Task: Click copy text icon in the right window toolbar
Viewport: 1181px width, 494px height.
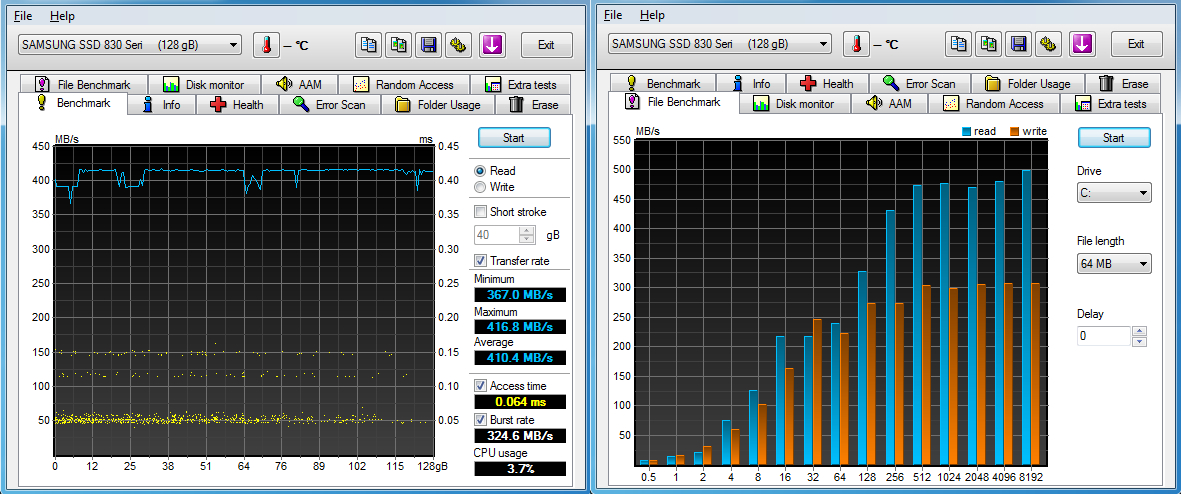Action: pos(959,44)
